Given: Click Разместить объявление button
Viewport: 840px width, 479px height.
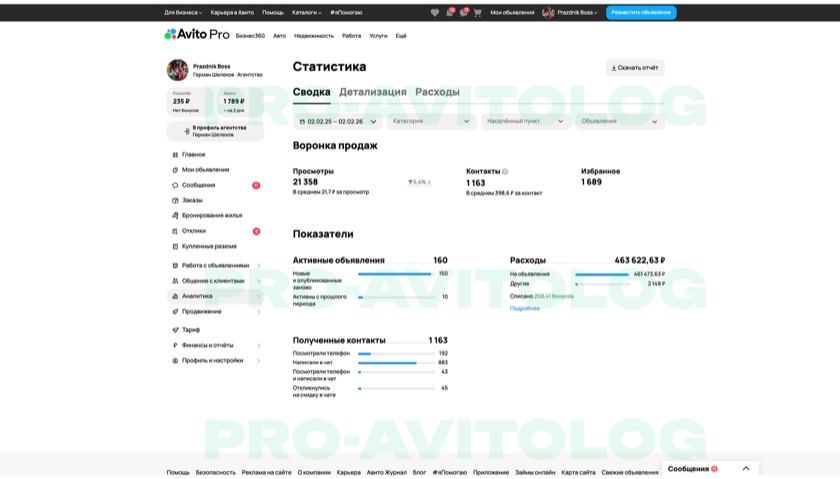Looking at the screenshot, I should (x=641, y=13).
